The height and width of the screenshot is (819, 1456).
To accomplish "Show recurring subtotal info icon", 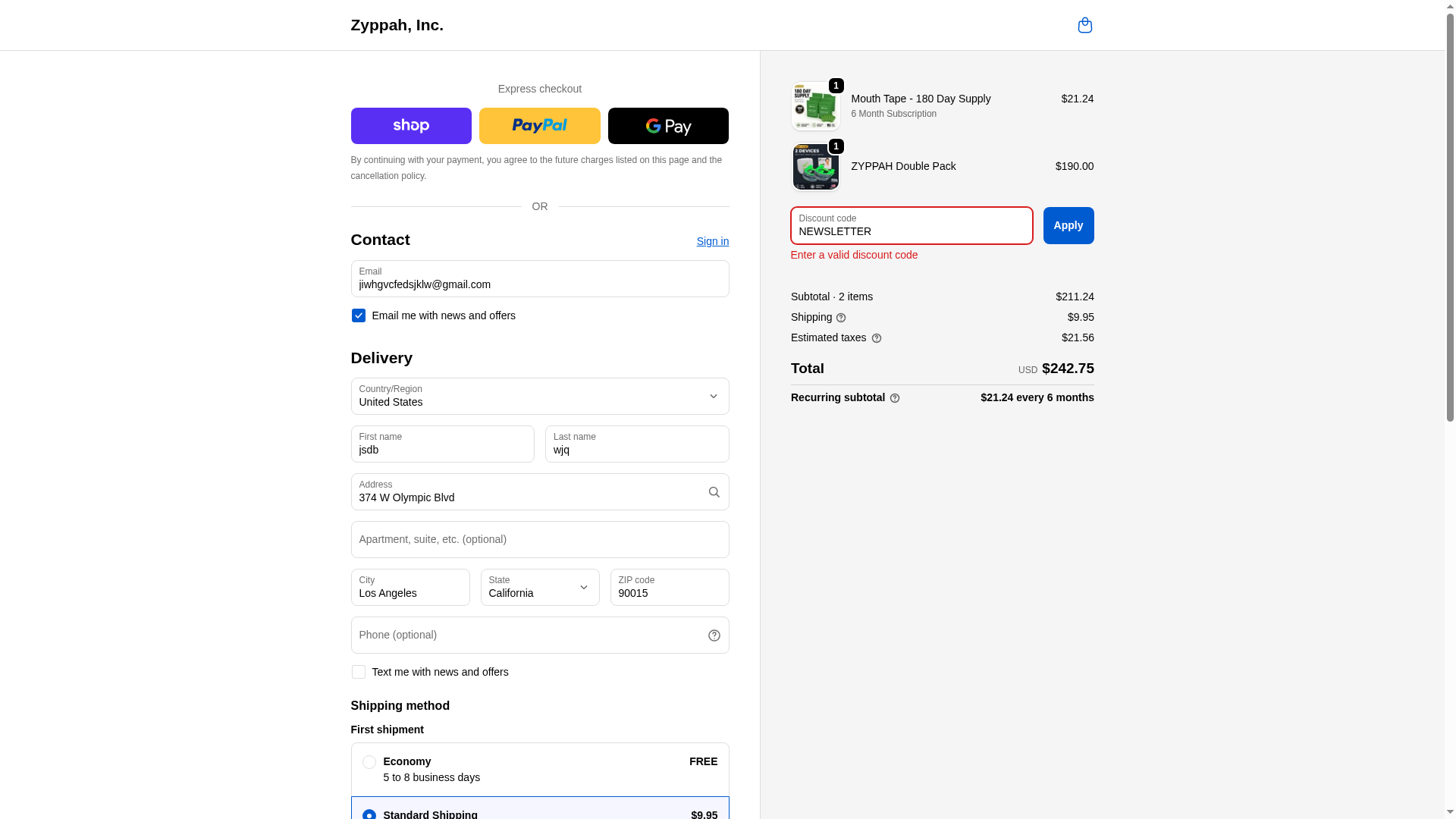I will pos(895,398).
